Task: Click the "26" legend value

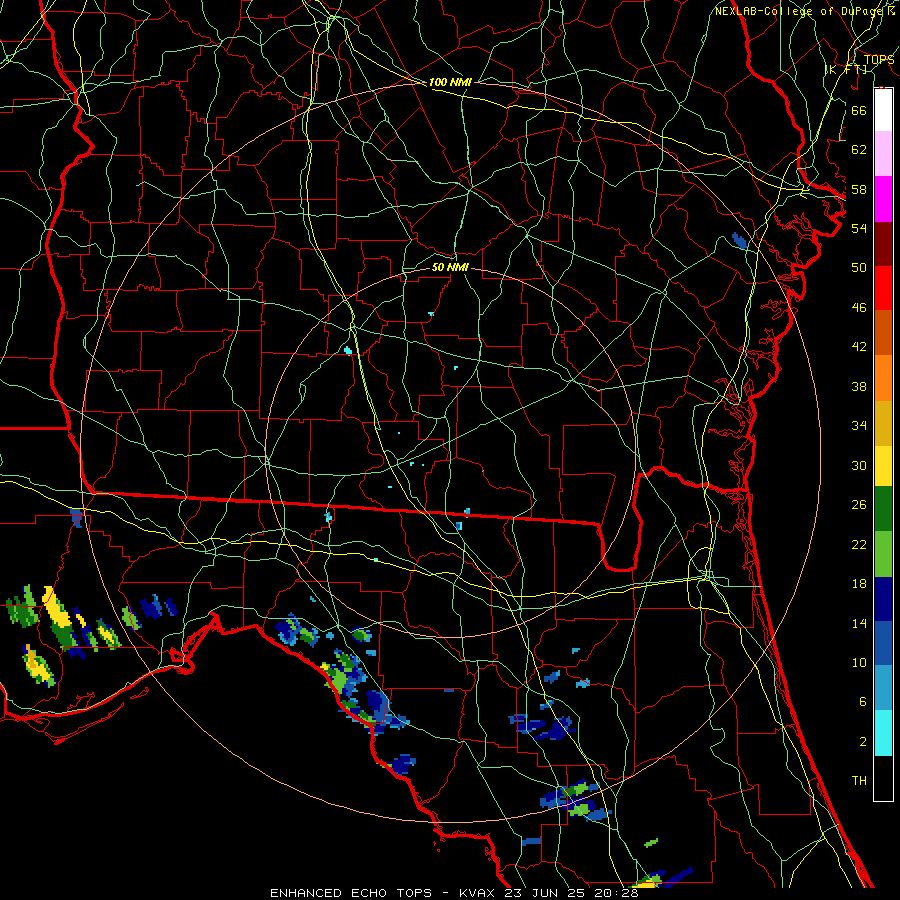Action: click(859, 505)
